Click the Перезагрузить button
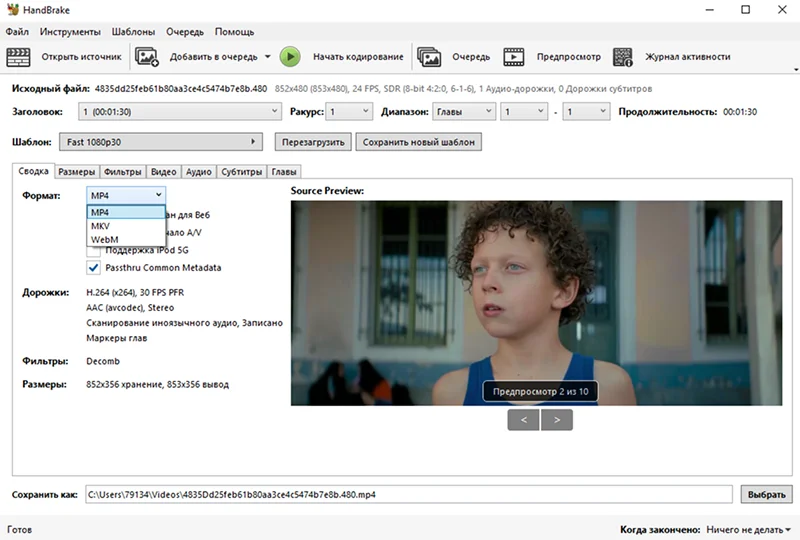This screenshot has width=800, height=540. pyautogui.click(x=313, y=142)
